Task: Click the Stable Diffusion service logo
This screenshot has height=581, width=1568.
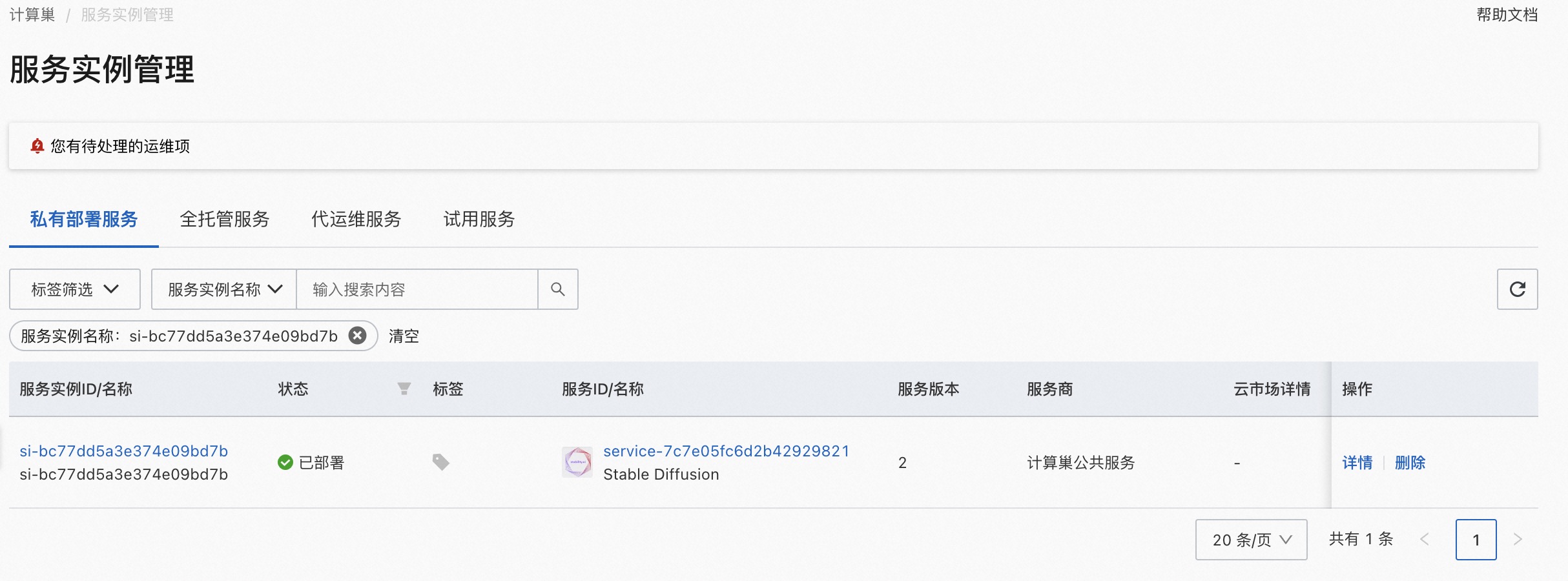Action: 577,462
